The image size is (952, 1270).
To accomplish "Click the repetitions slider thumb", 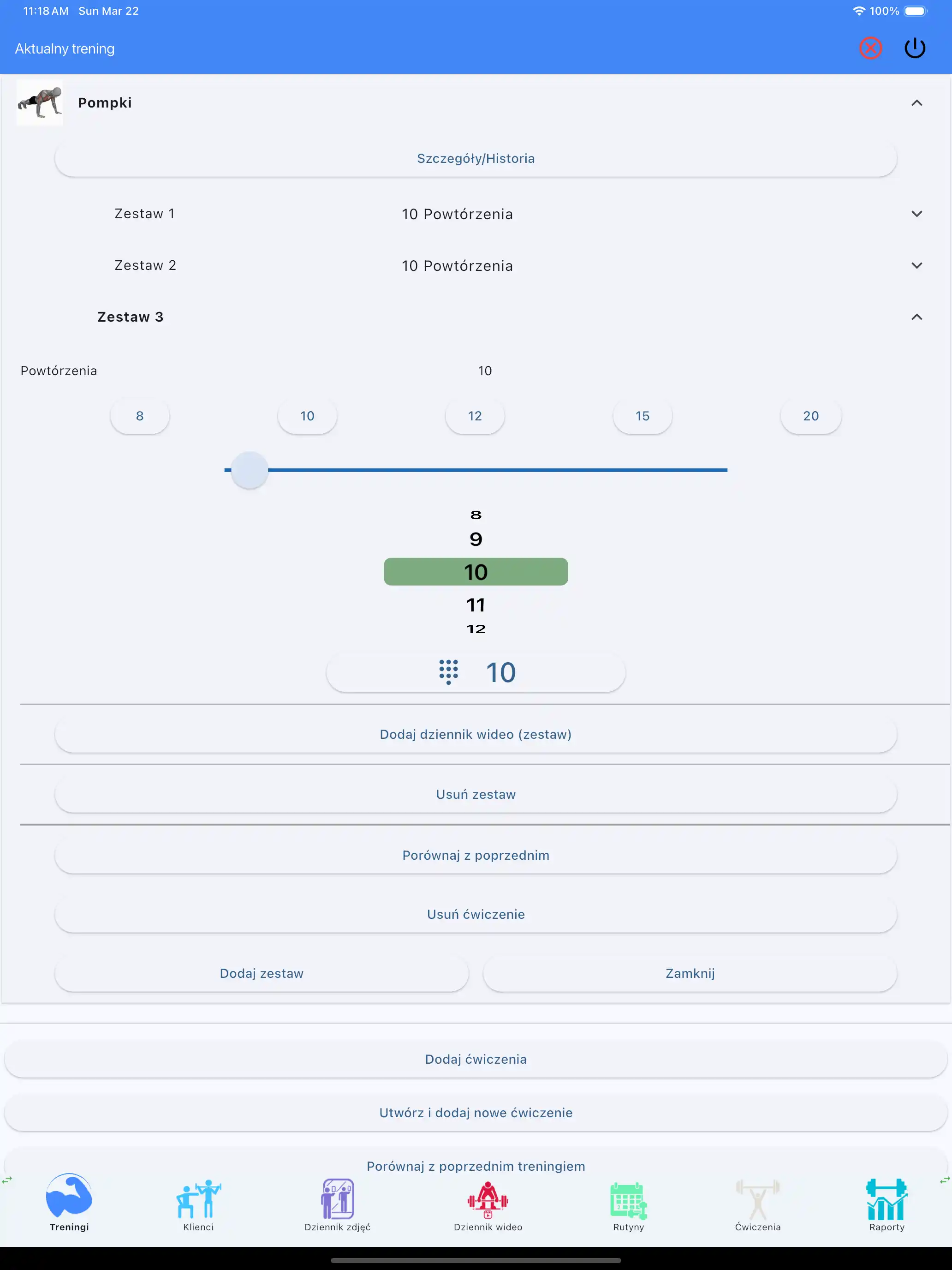I will tap(250, 470).
